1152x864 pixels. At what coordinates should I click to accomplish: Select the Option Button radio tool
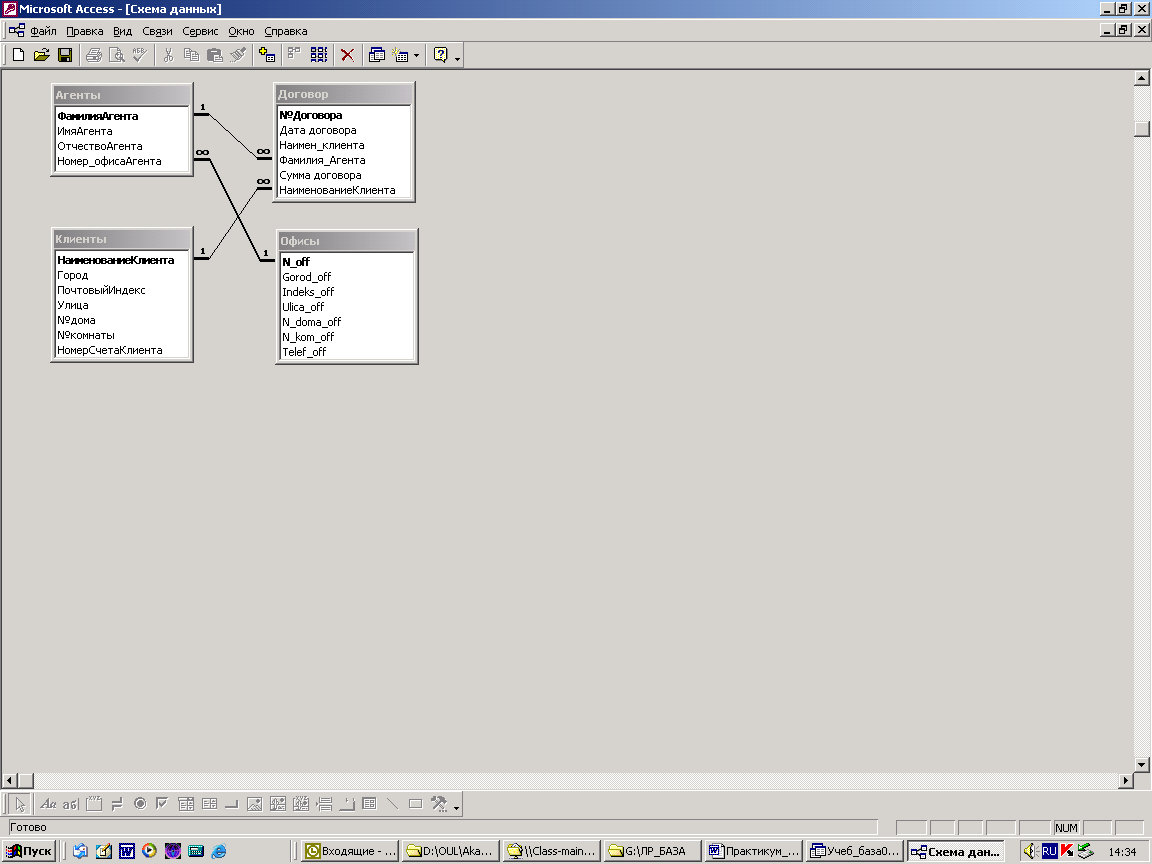point(140,804)
